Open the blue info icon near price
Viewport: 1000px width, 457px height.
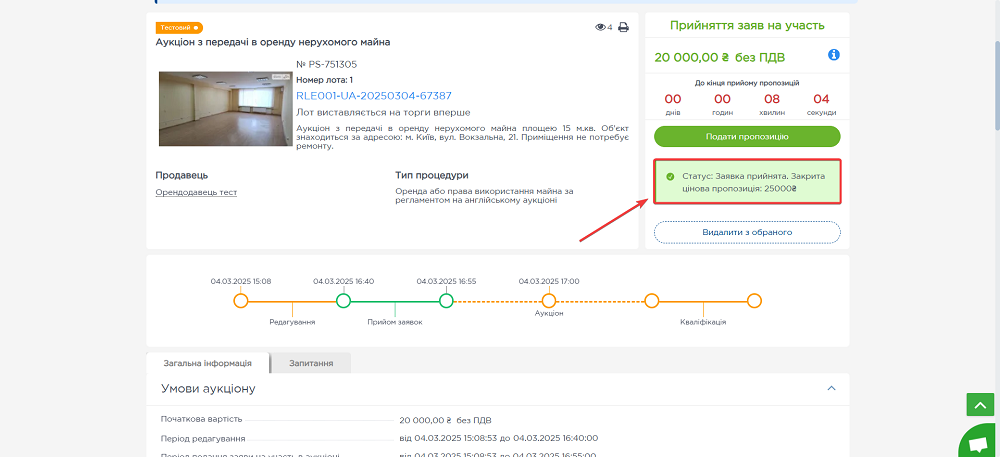(x=833, y=55)
